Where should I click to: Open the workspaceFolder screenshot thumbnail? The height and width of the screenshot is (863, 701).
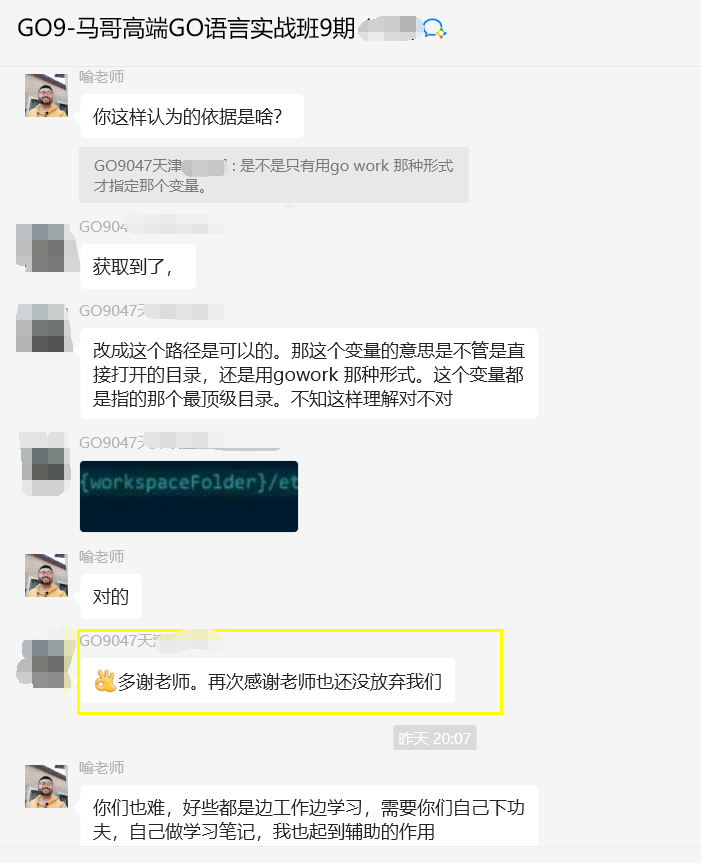point(189,496)
